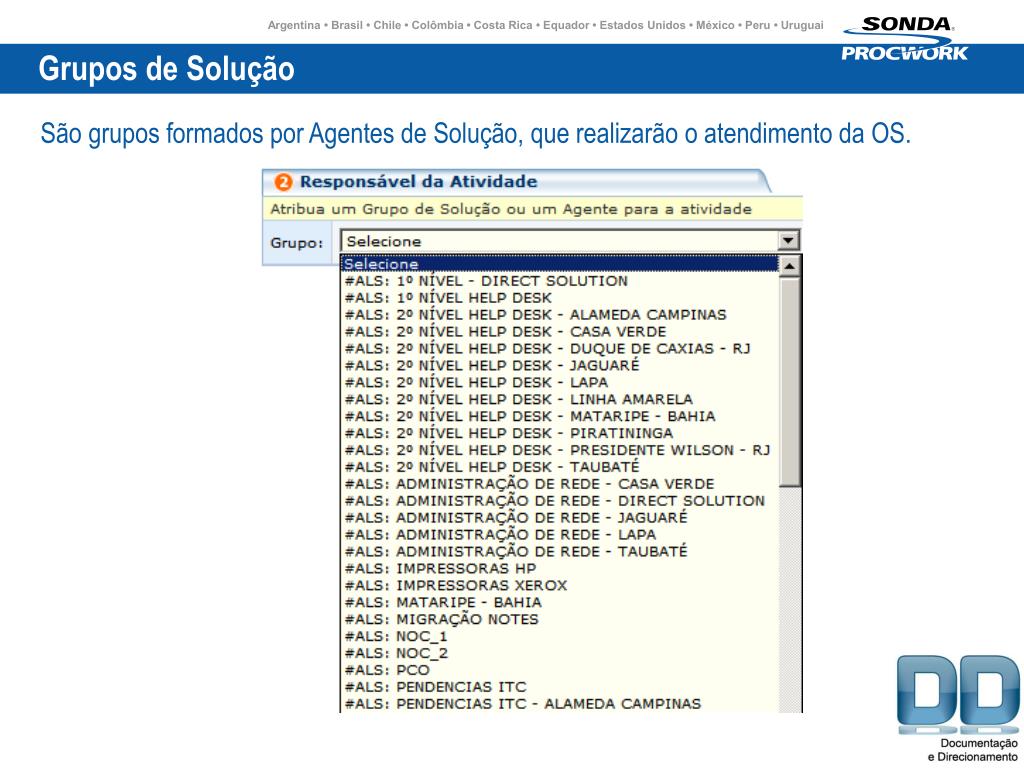Pick 2º NÍVEL HELP DESK - PRESIDENTE WILSON - RJ
Screen dimensions: 1024x768
tap(560, 451)
